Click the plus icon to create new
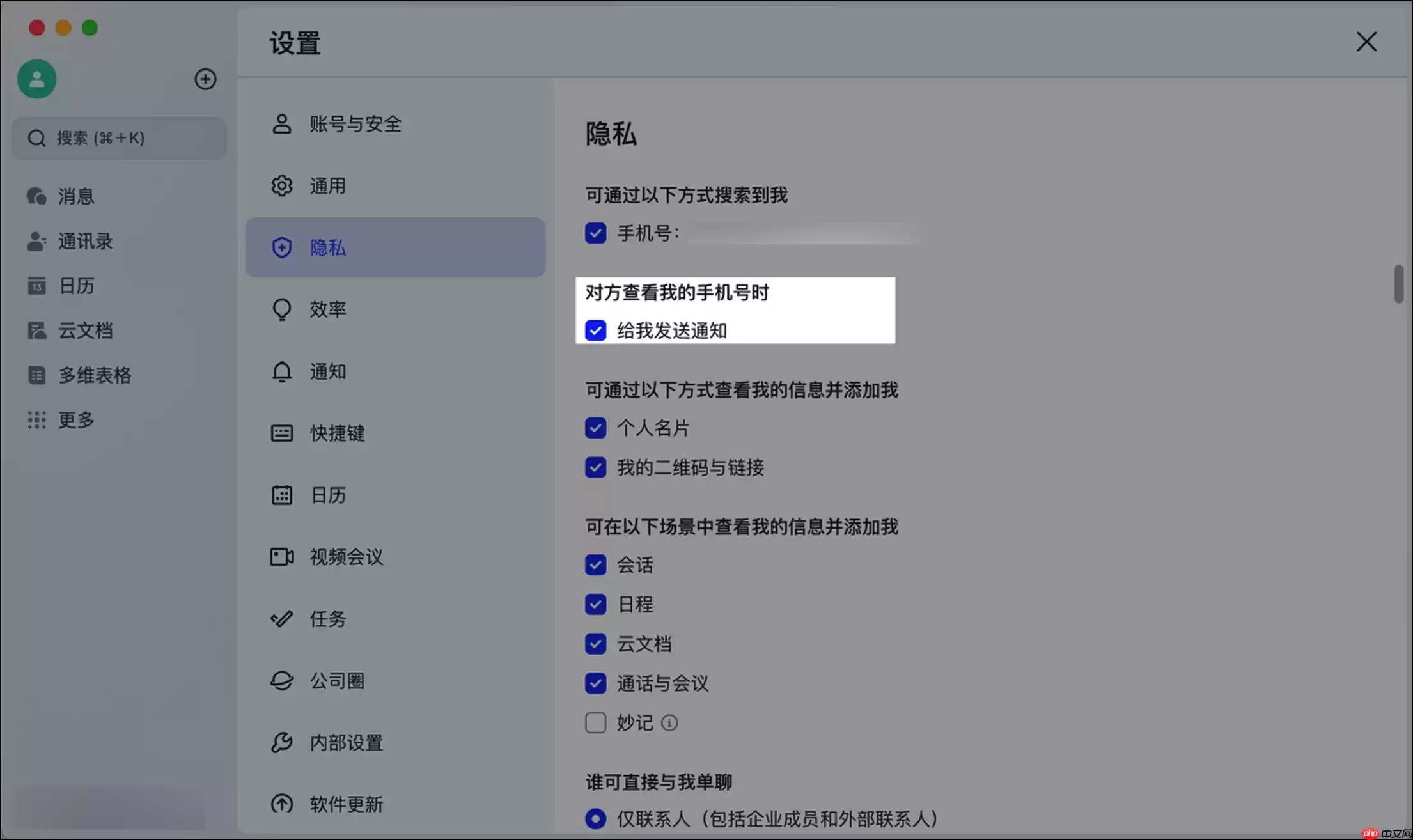1413x840 pixels. point(205,79)
